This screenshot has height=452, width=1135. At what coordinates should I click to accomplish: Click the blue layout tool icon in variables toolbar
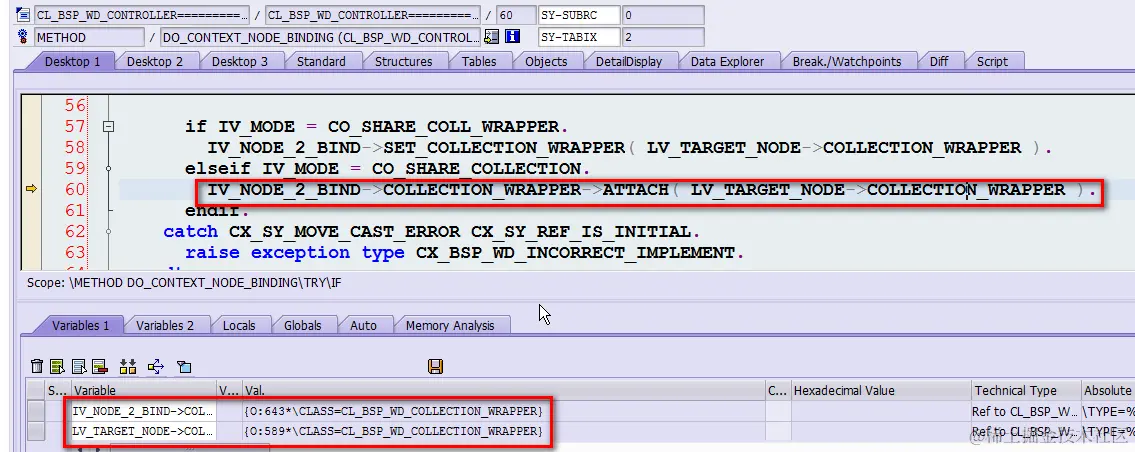point(184,367)
